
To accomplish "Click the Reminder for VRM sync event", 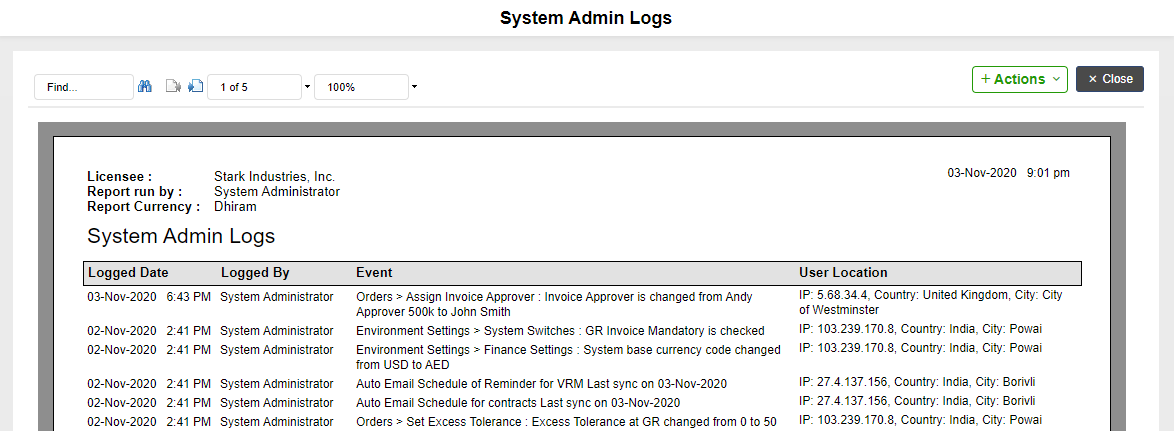I will (541, 384).
